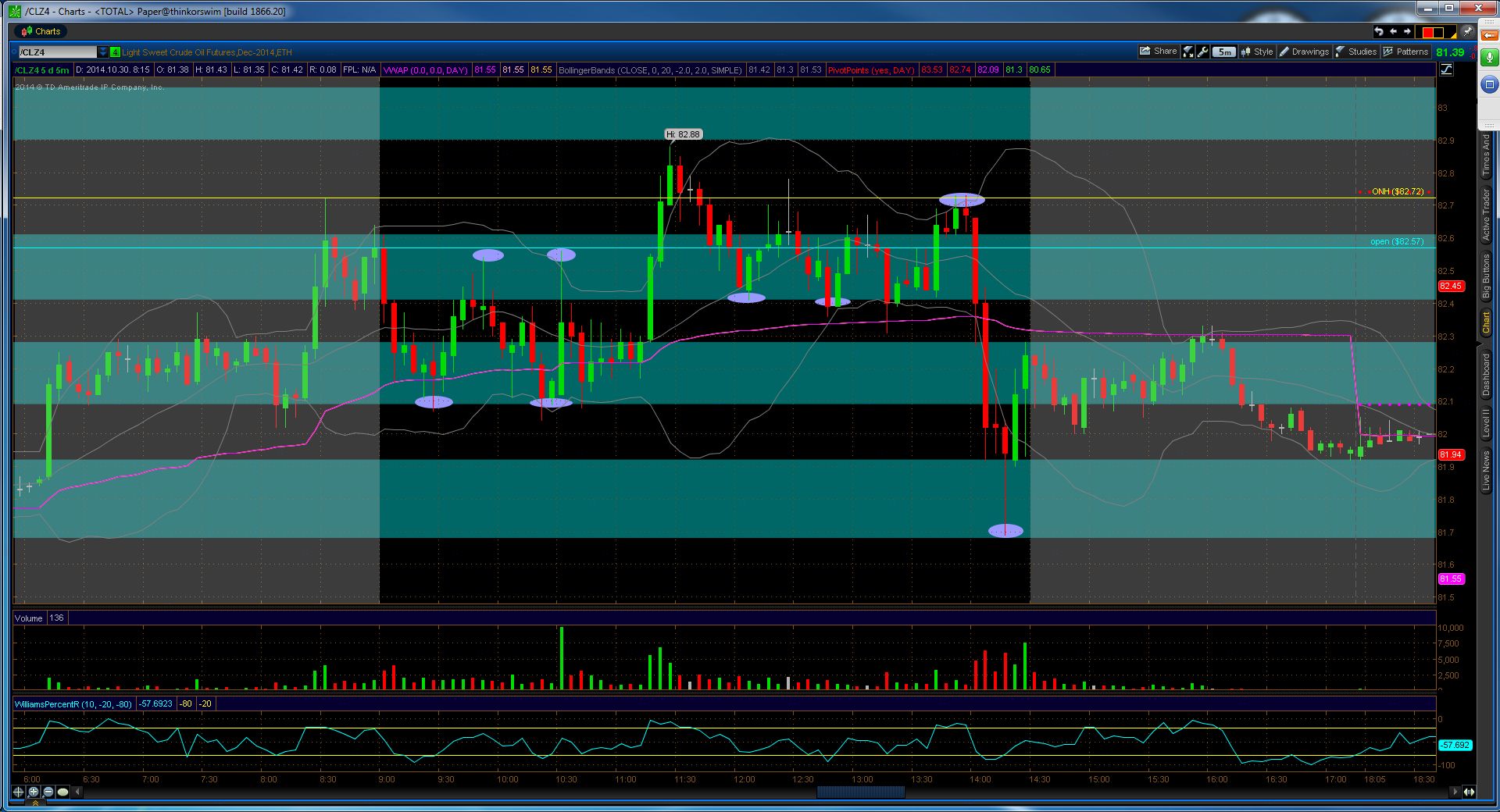Viewport: 1500px width, 812px height.
Task: Click the Share button
Action: click(1158, 52)
